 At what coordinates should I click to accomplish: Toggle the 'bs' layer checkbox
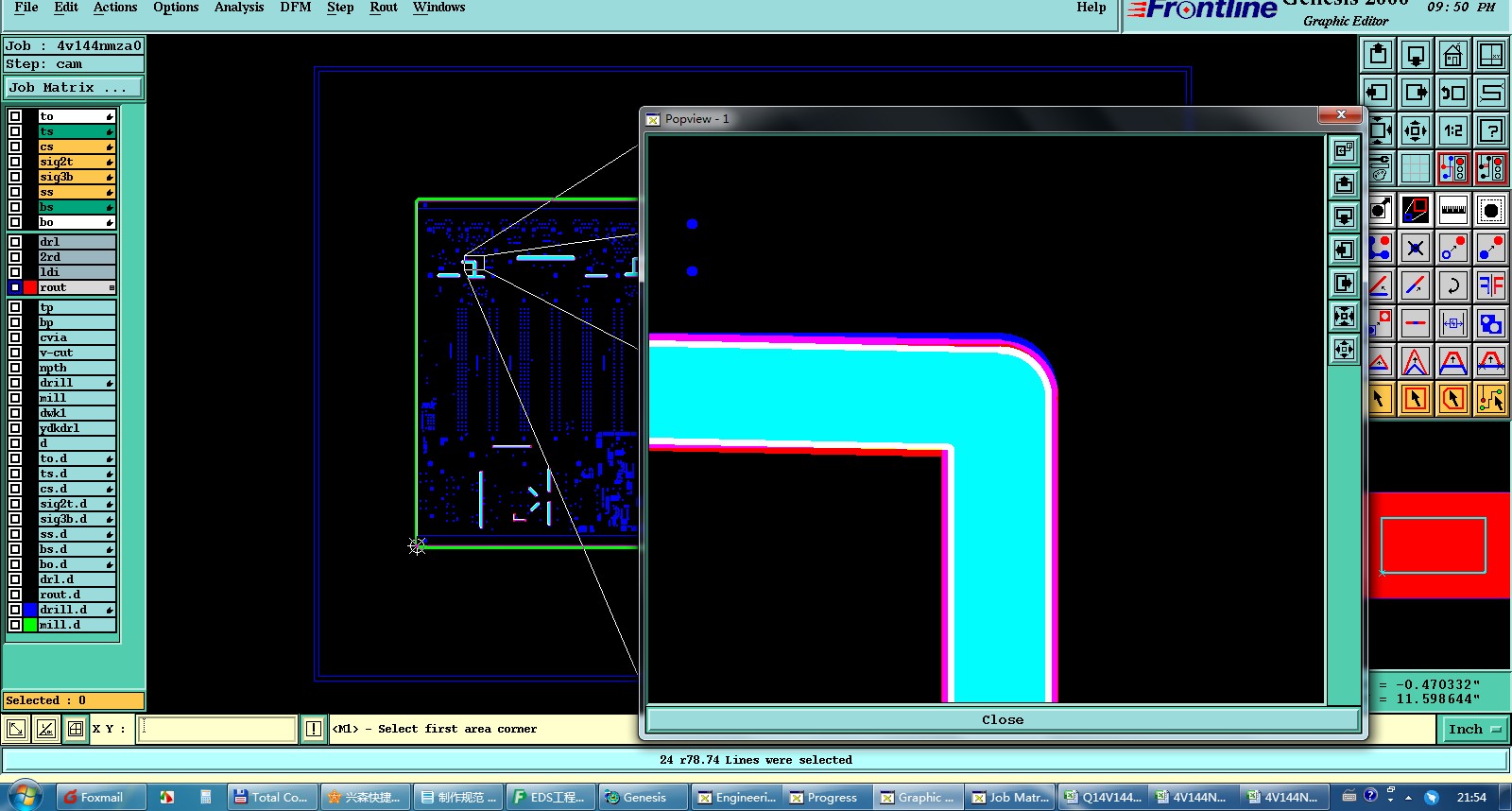coord(15,207)
